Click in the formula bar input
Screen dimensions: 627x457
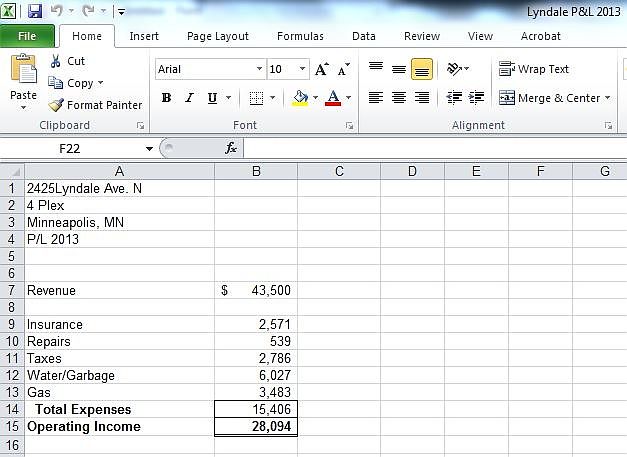[x=435, y=148]
